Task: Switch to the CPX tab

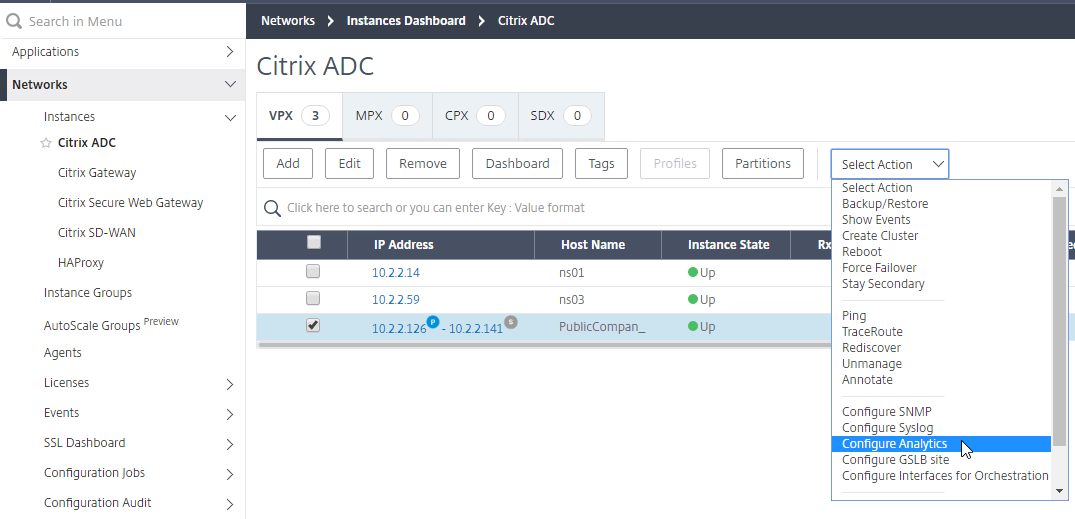Action: tap(475, 116)
